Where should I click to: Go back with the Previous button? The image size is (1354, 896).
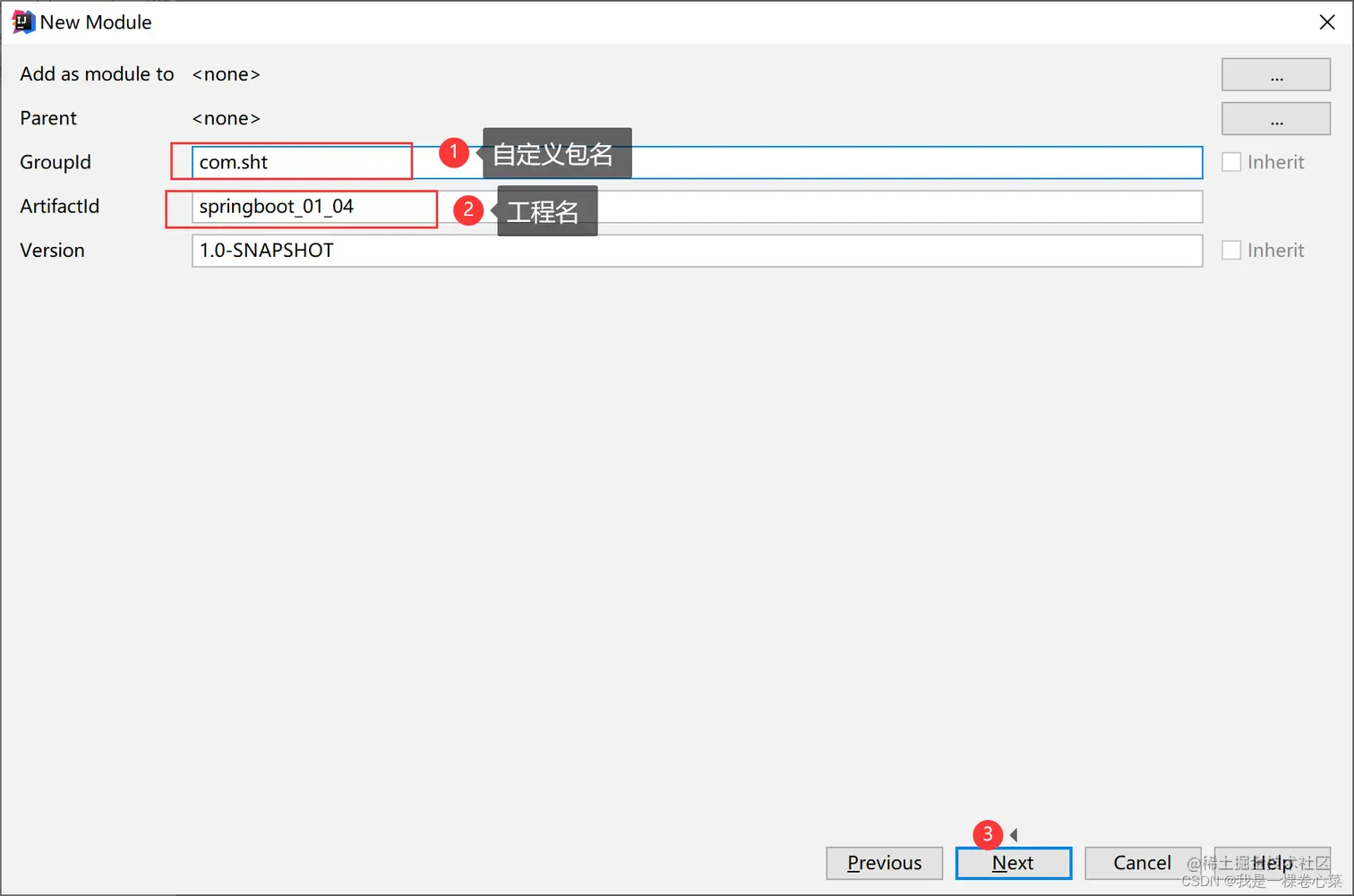[884, 863]
